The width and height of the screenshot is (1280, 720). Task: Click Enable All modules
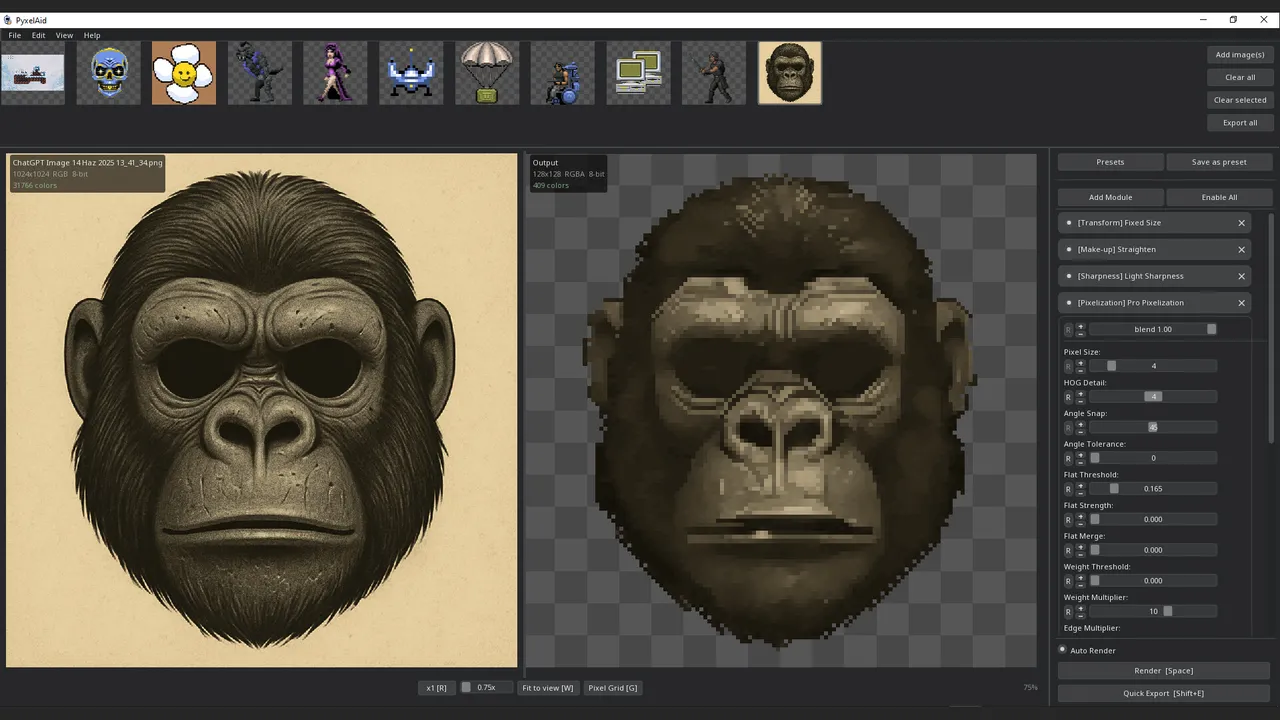click(x=1219, y=197)
